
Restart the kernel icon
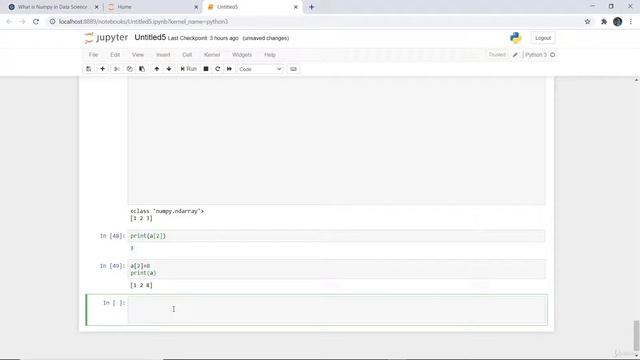(218, 69)
